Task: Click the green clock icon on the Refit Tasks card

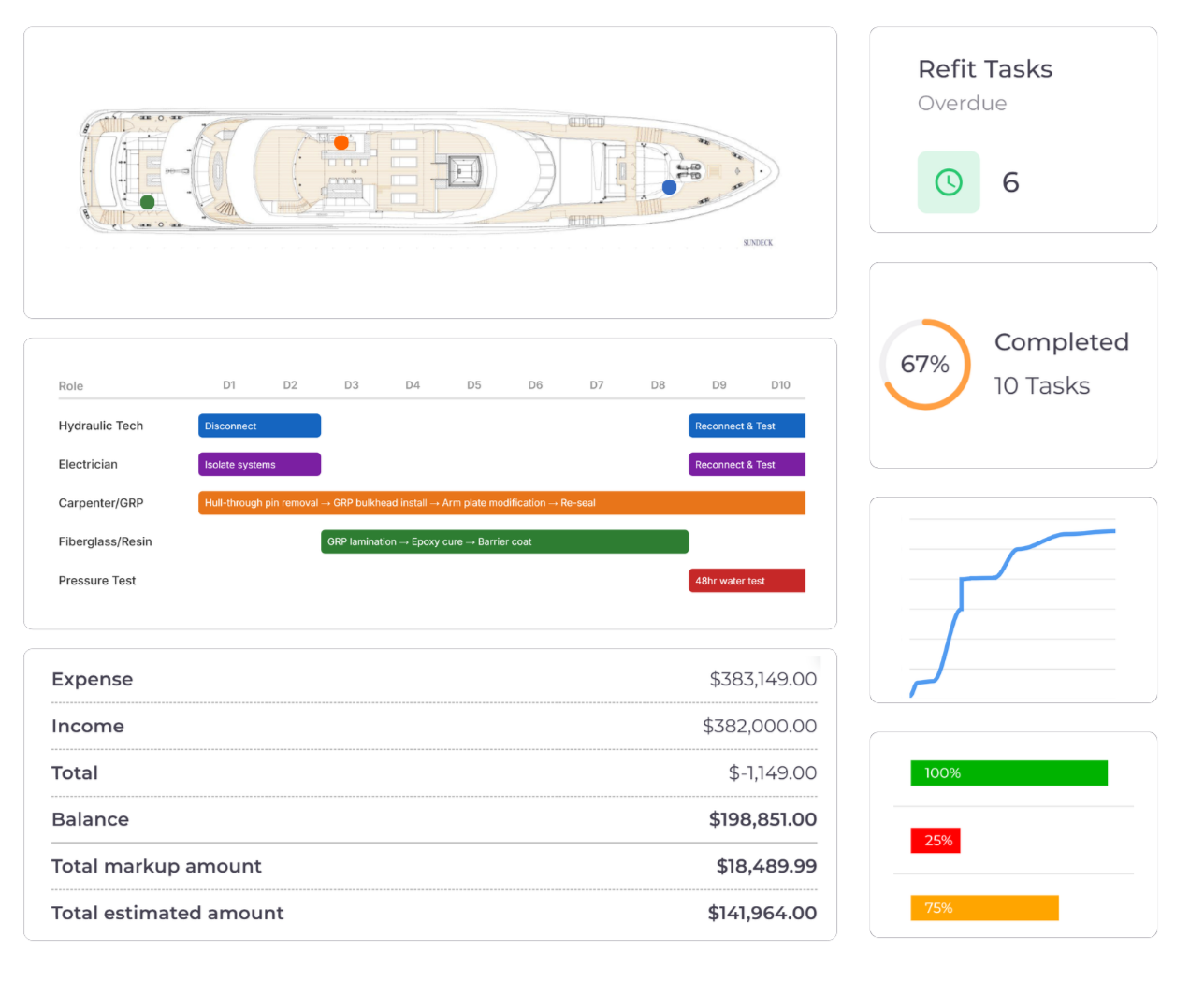Action: (949, 181)
